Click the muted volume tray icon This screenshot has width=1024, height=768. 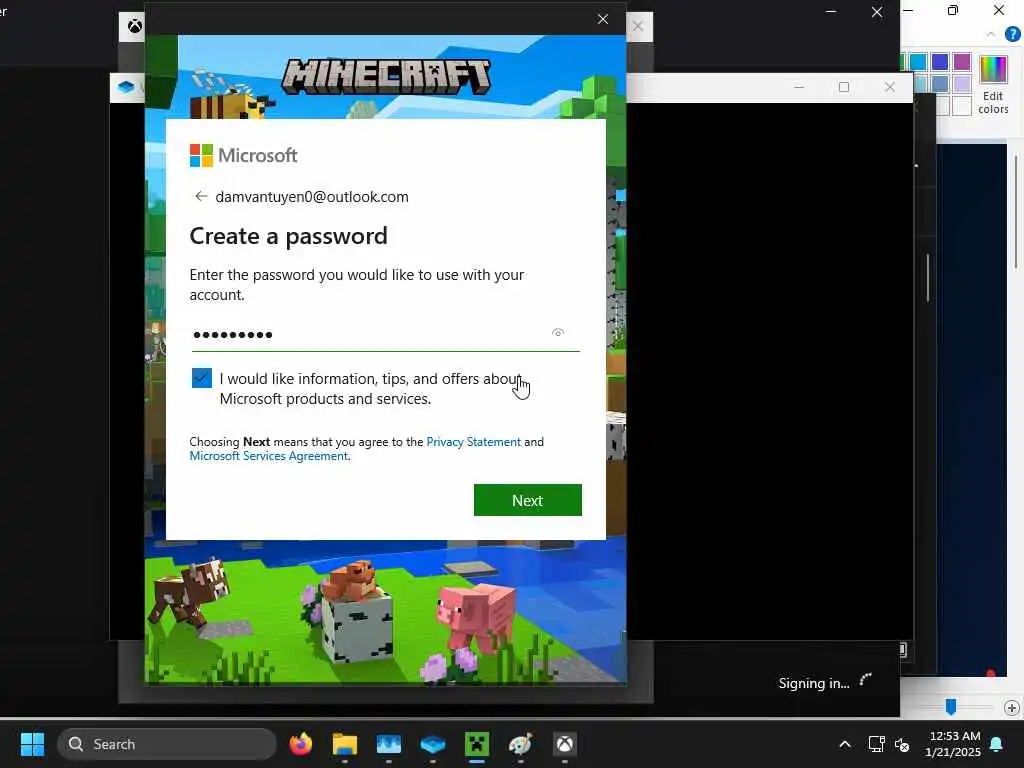903,744
